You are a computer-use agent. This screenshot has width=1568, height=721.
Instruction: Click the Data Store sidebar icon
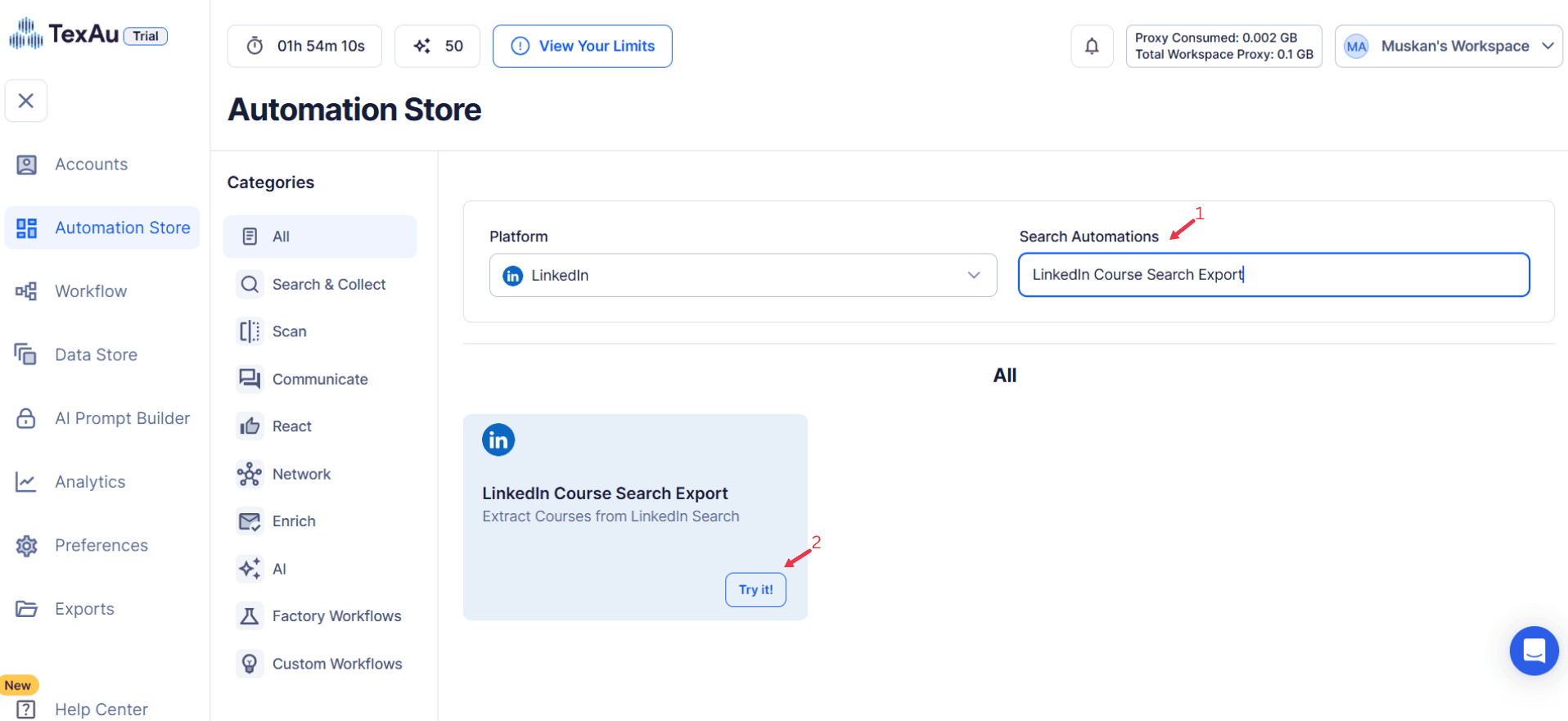pyautogui.click(x=26, y=354)
